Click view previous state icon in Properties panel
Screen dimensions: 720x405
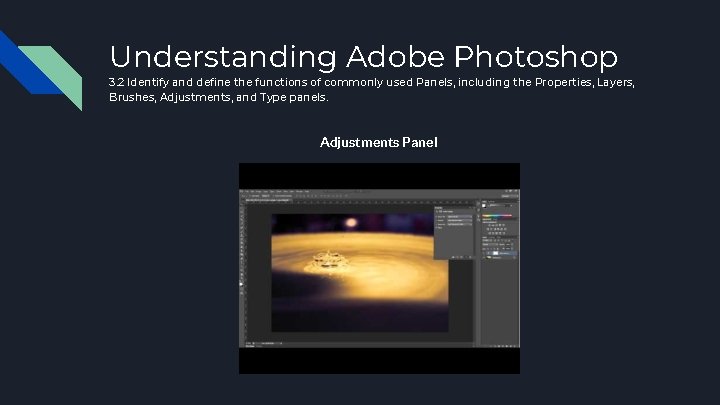point(457,257)
